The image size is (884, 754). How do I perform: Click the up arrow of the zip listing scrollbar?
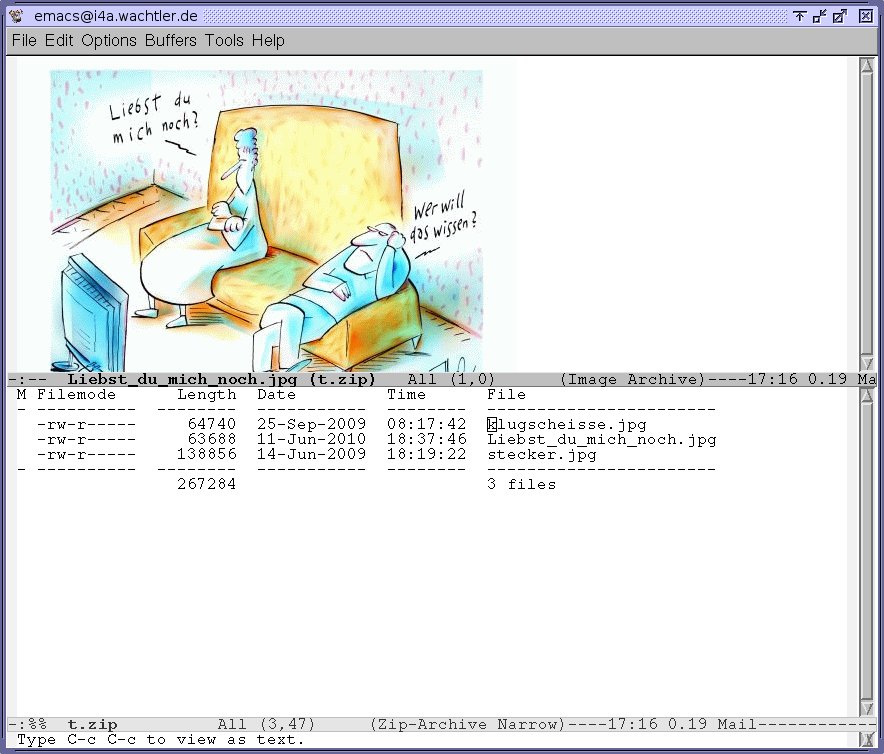click(x=867, y=395)
